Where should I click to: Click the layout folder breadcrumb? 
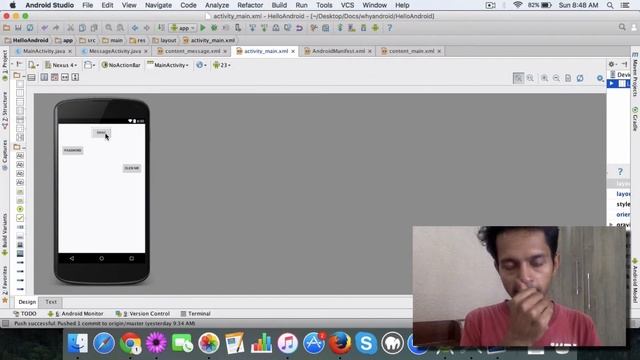[x=164, y=40]
